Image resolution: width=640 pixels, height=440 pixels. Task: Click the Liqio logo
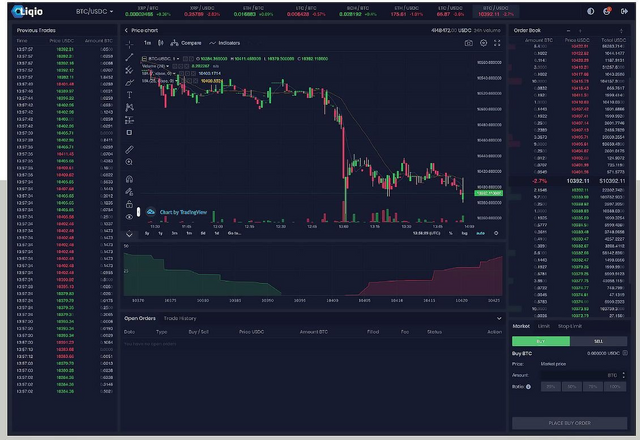tap(27, 11)
